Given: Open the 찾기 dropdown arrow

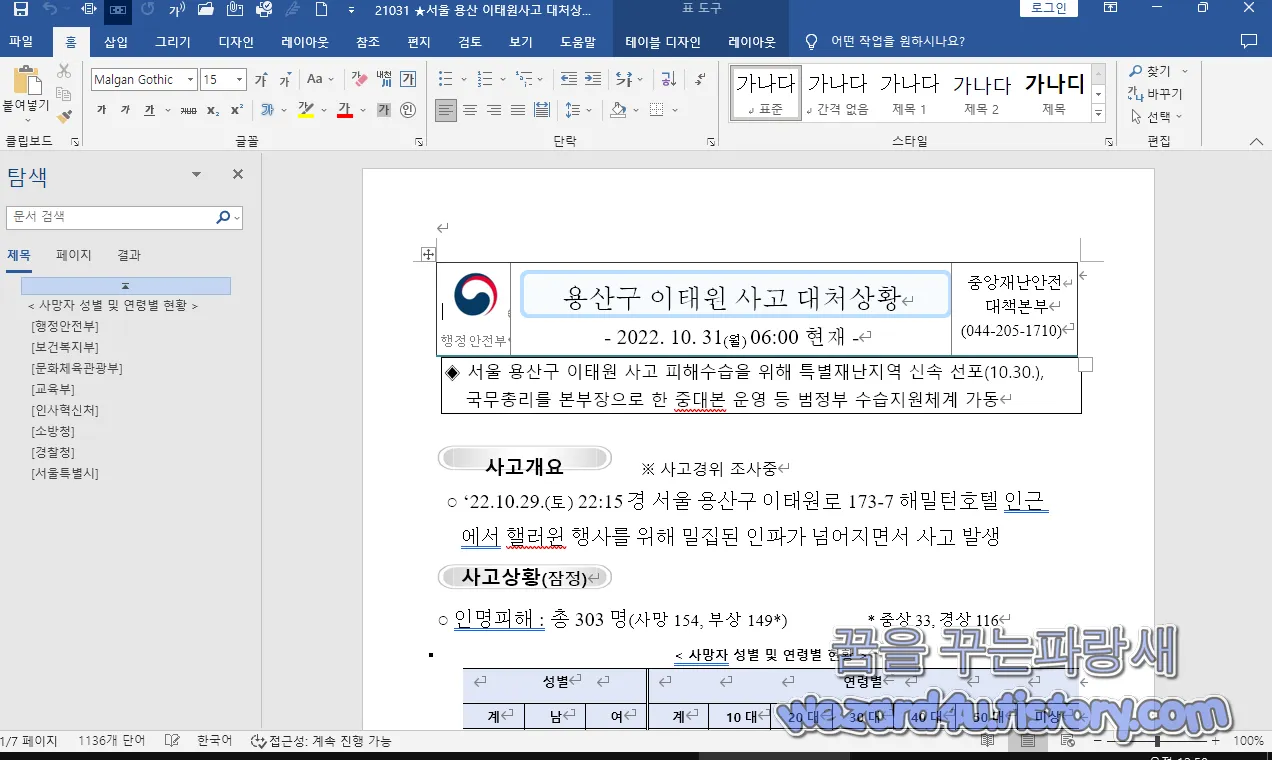Looking at the screenshot, I should click(x=1185, y=71).
